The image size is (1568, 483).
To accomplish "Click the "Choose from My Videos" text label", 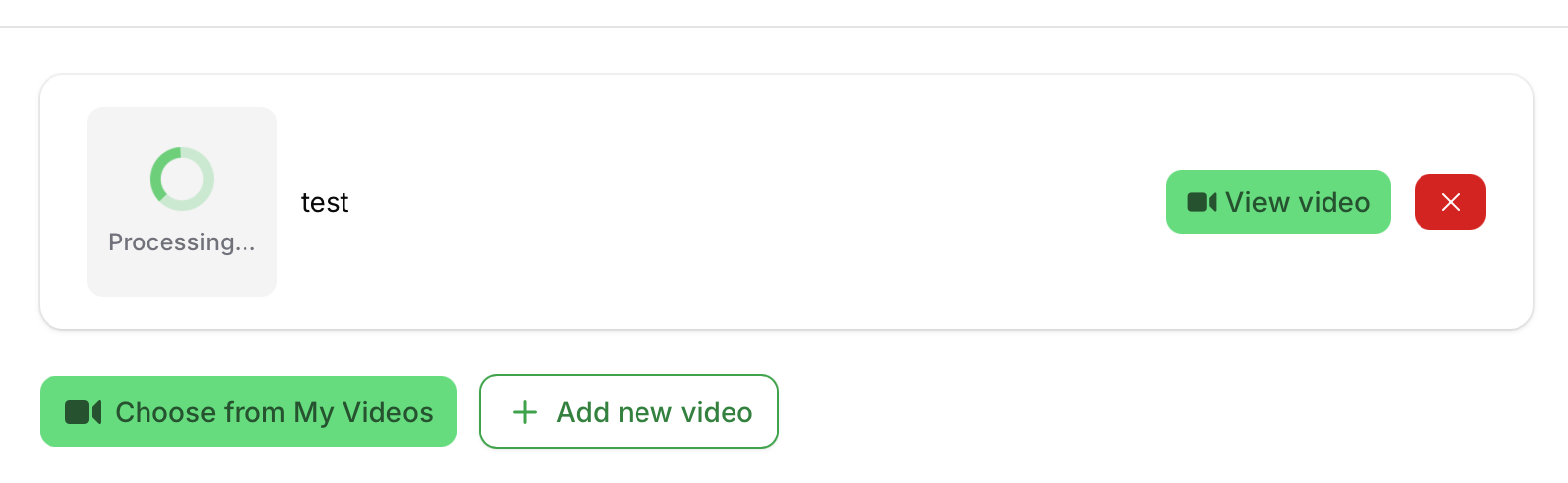I will 274,412.
